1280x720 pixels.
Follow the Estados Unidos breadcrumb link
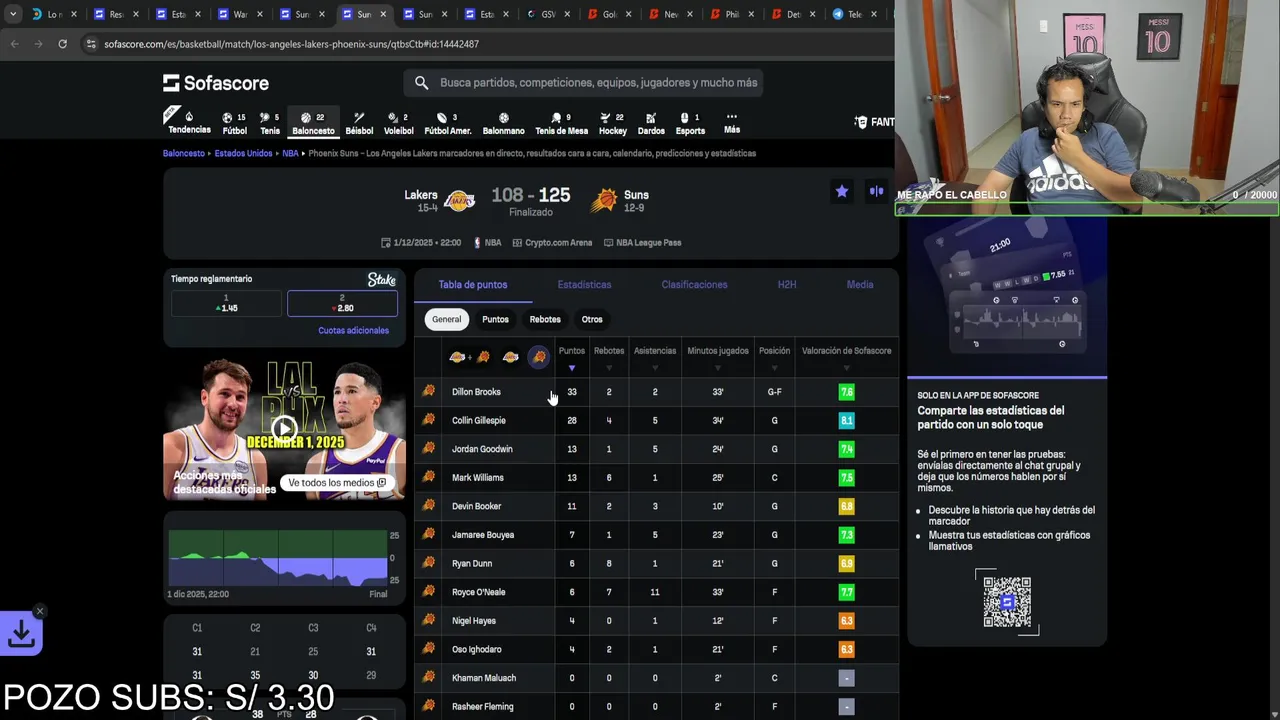[x=243, y=153]
